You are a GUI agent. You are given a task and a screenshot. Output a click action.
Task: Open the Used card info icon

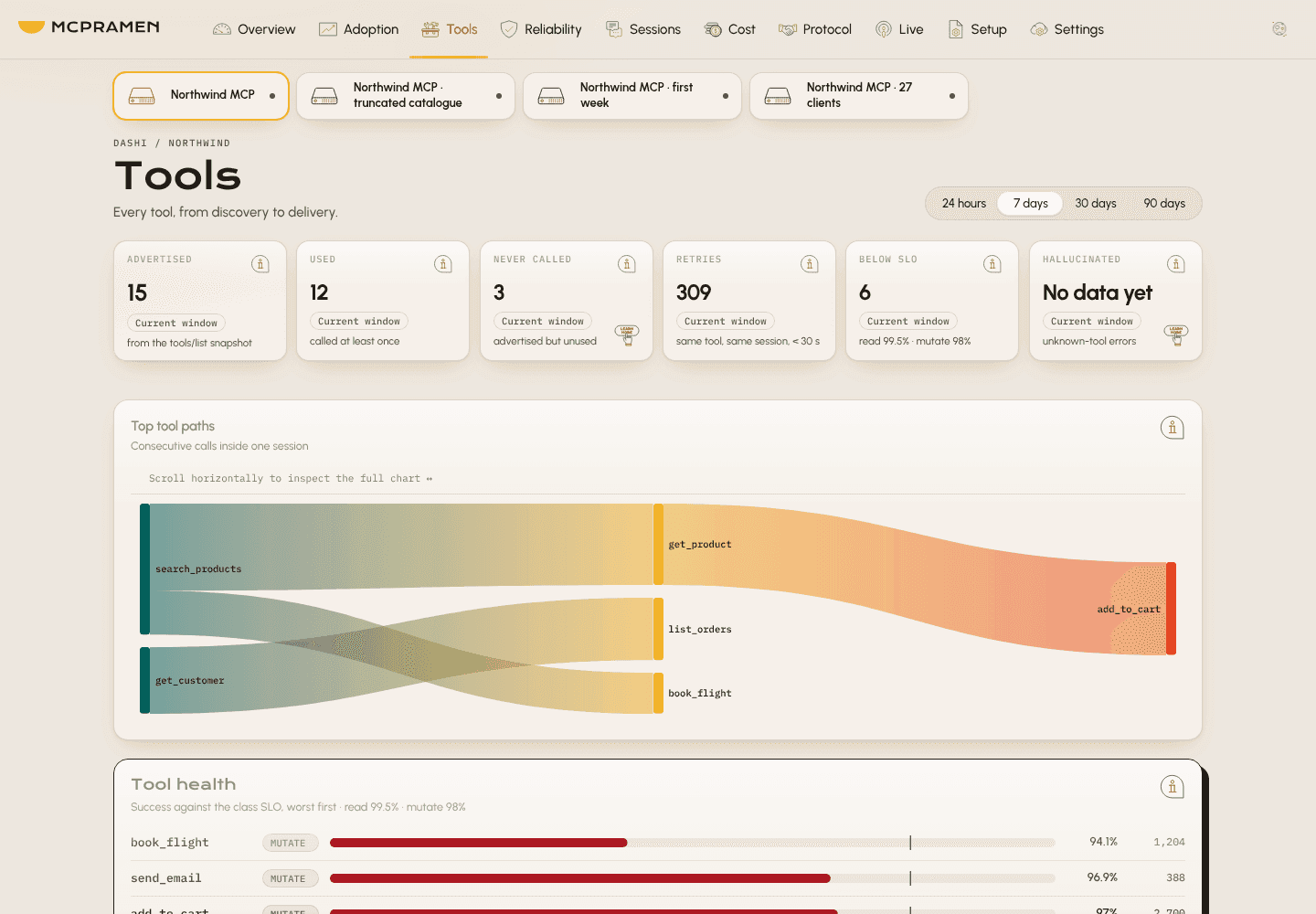click(443, 264)
